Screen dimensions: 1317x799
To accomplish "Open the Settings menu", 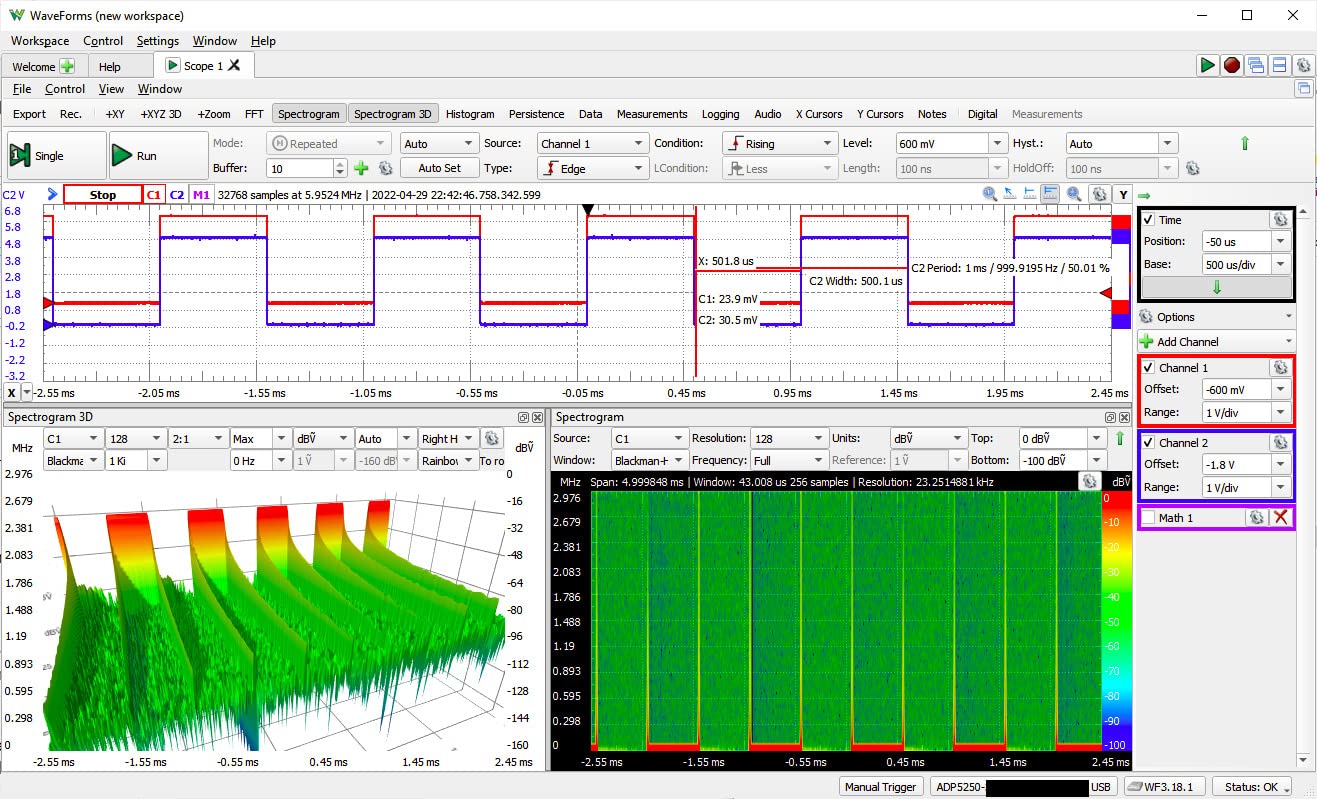I will (158, 41).
